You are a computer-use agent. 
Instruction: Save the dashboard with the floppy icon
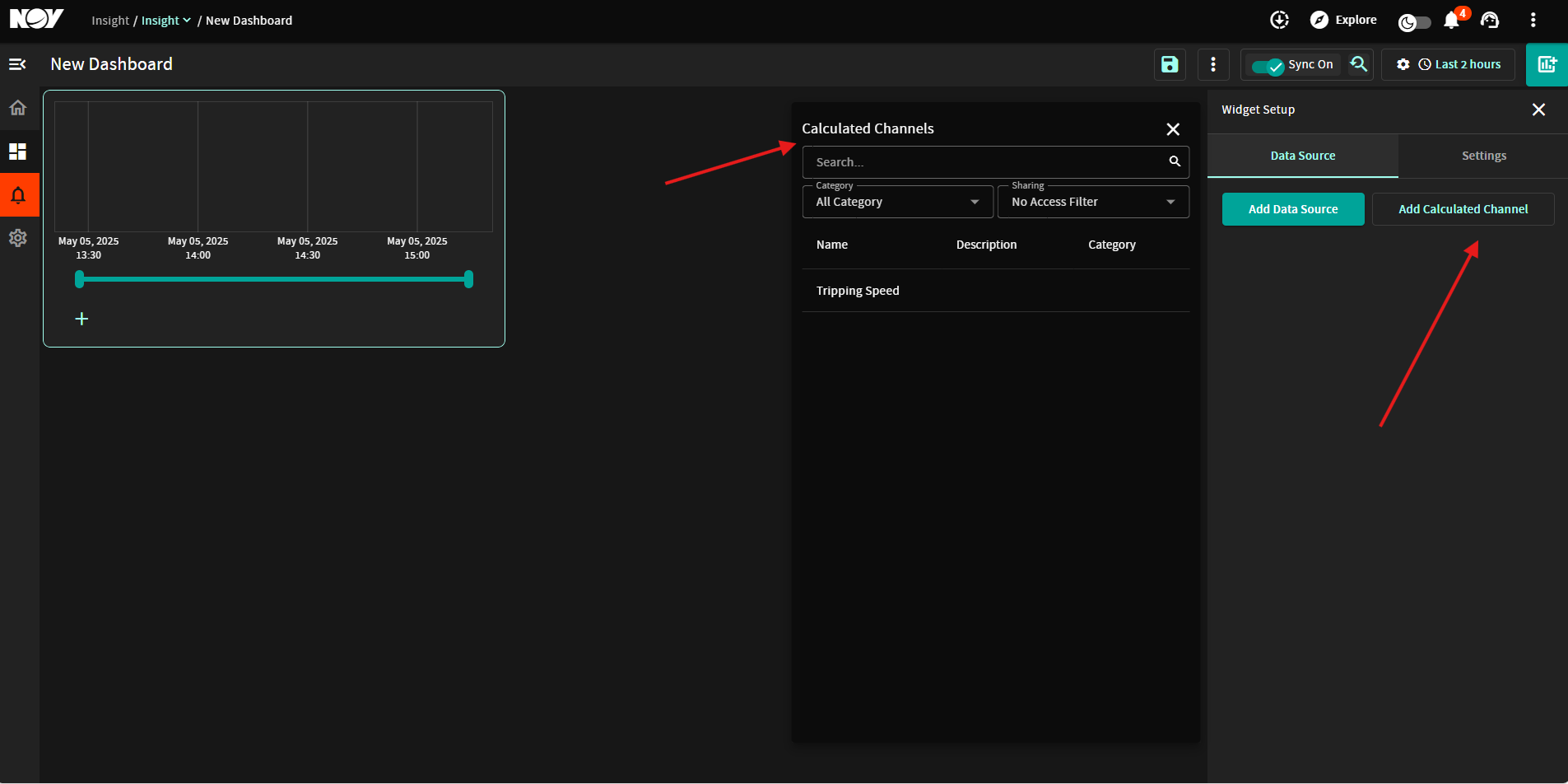click(x=1170, y=64)
